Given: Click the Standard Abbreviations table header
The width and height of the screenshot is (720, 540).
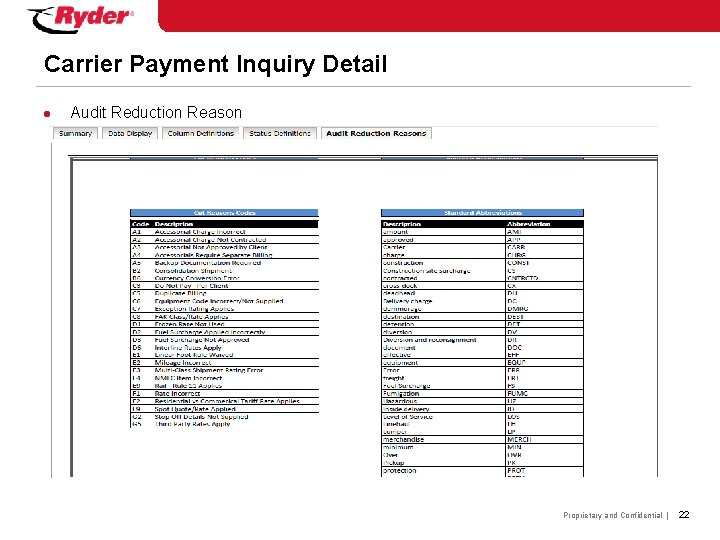Looking at the screenshot, I should coord(482,213).
